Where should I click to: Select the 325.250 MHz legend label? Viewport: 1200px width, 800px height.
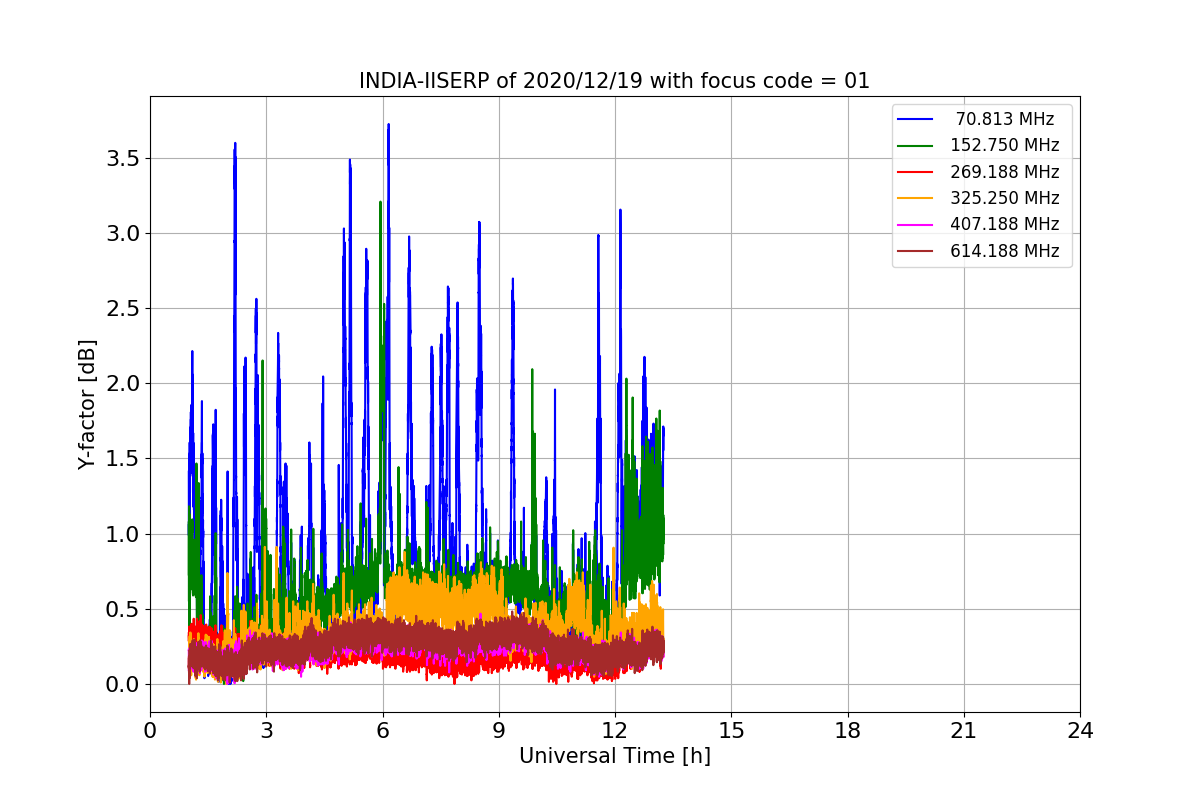[1004, 198]
